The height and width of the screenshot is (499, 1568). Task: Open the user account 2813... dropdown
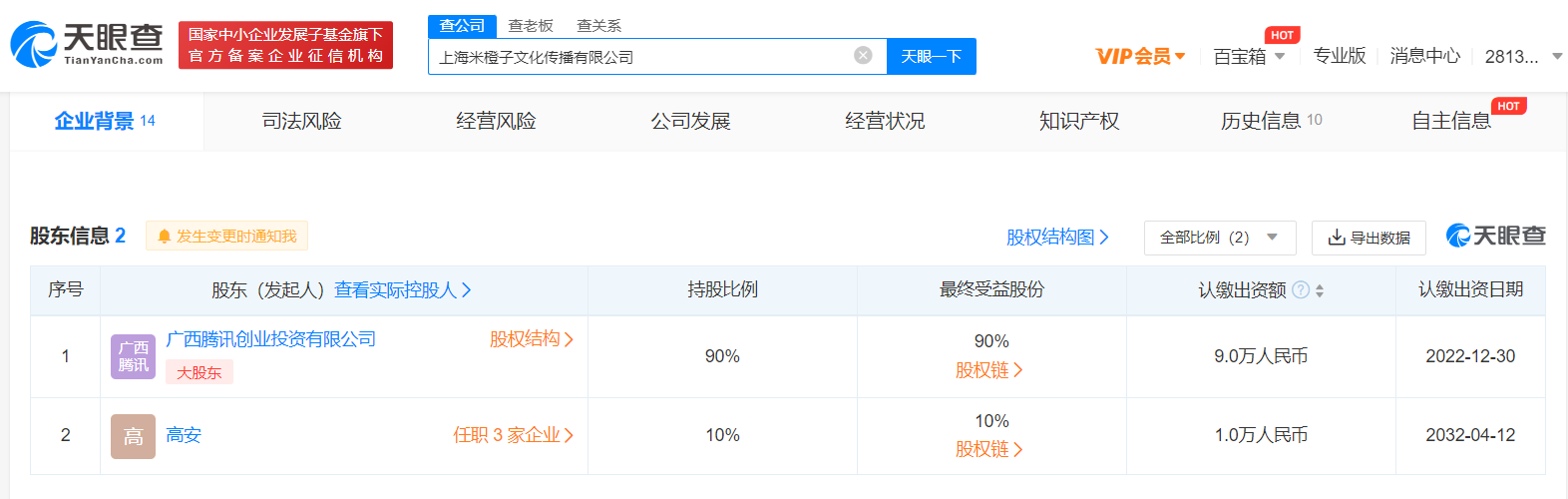tap(1523, 56)
